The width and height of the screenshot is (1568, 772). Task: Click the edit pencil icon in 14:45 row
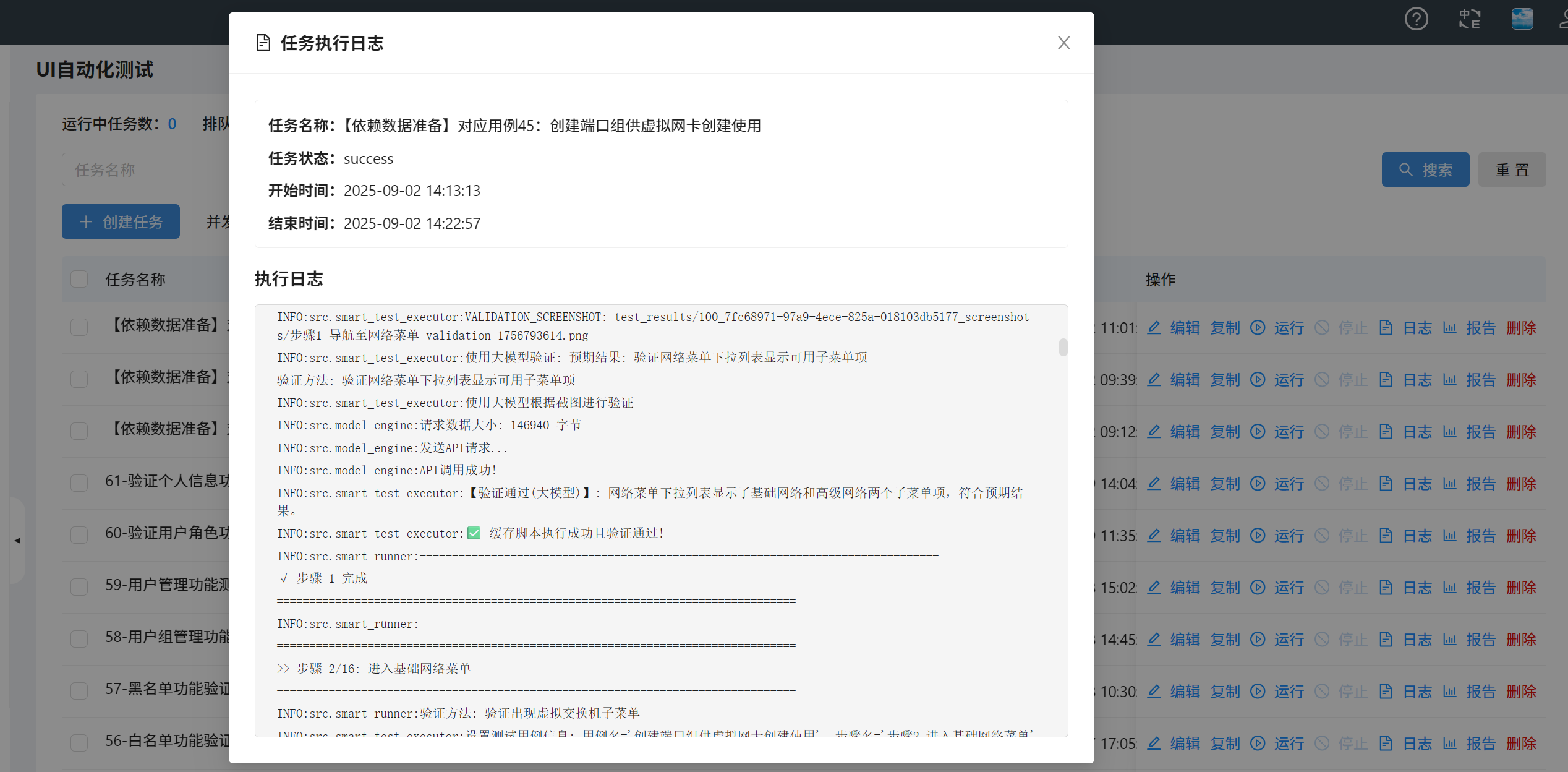pos(1154,640)
